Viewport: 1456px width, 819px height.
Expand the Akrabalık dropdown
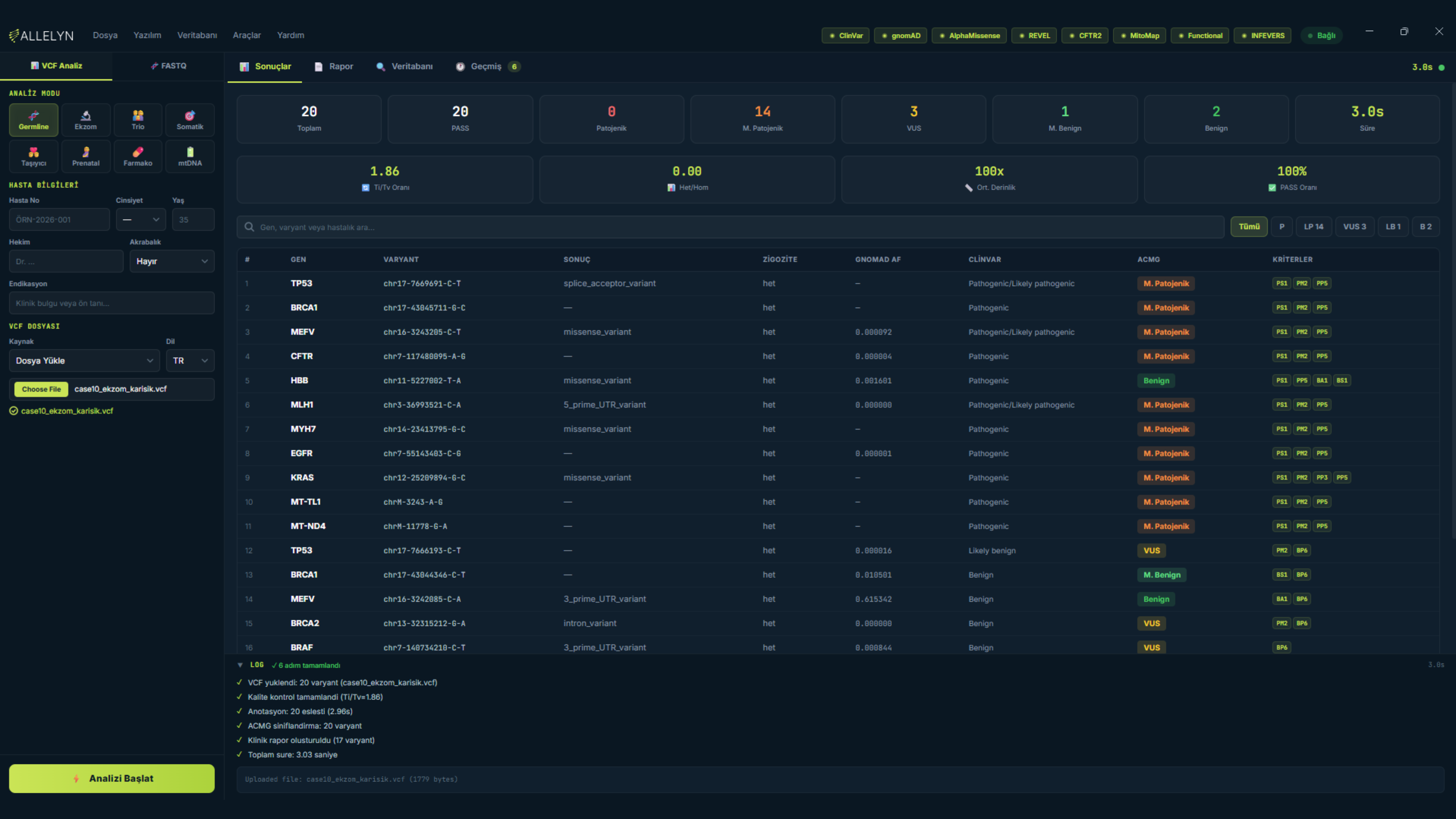pos(172,261)
